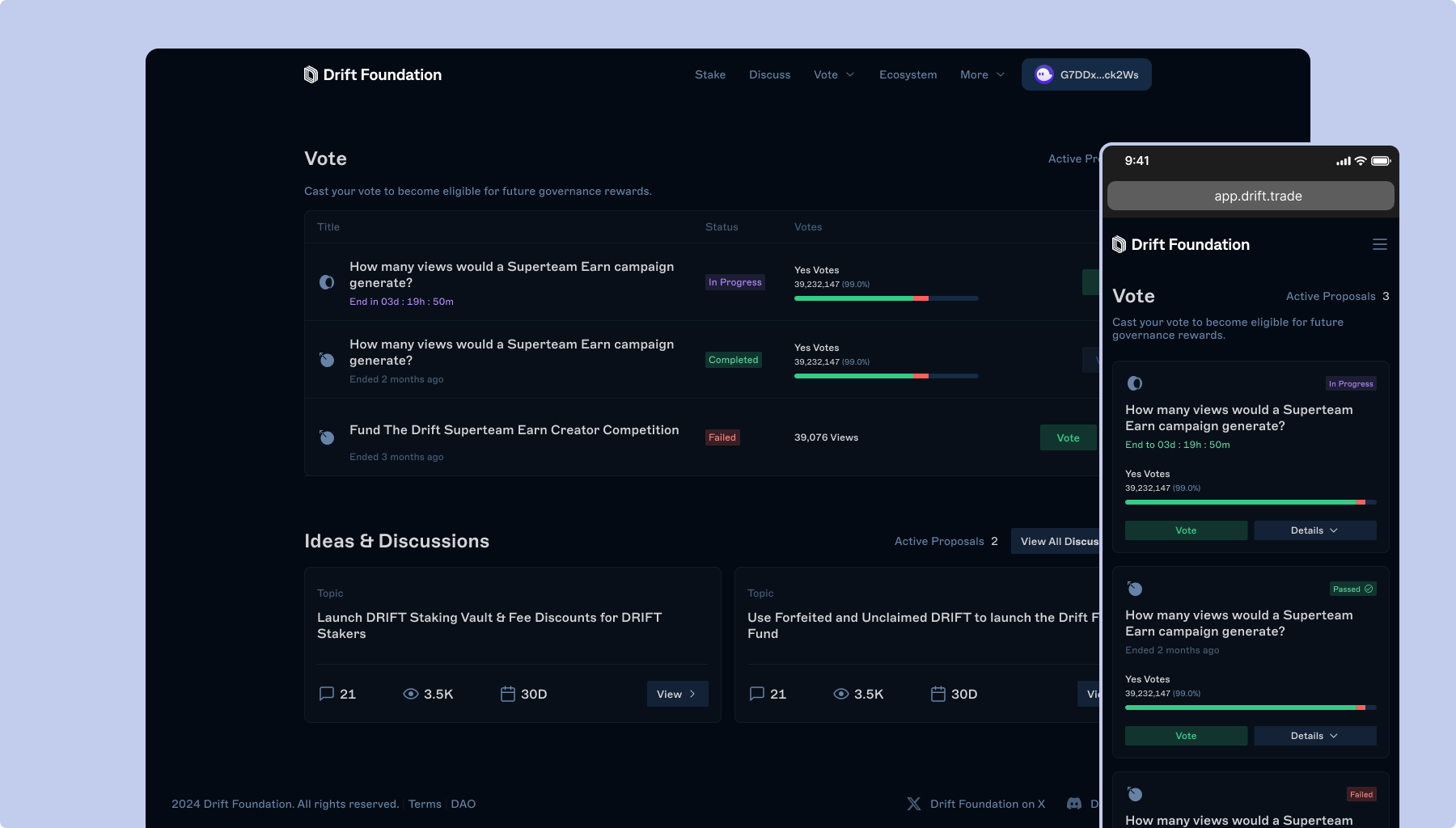Screen dimensions: 1456x828
Task: Click the vote progress bar of desktop In Progress row
Action: 887,298
